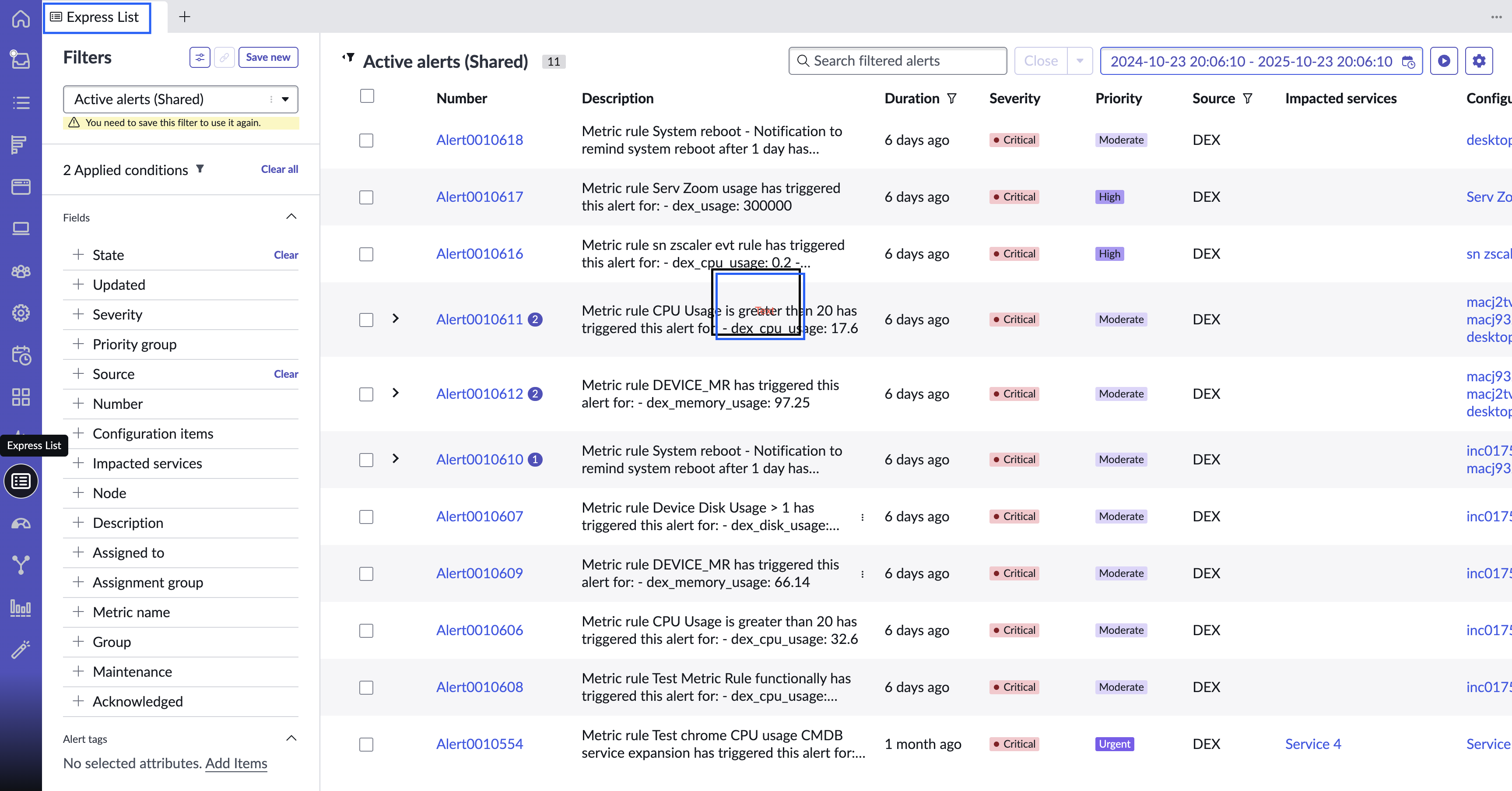Click the play refresh button icon

(1444, 61)
